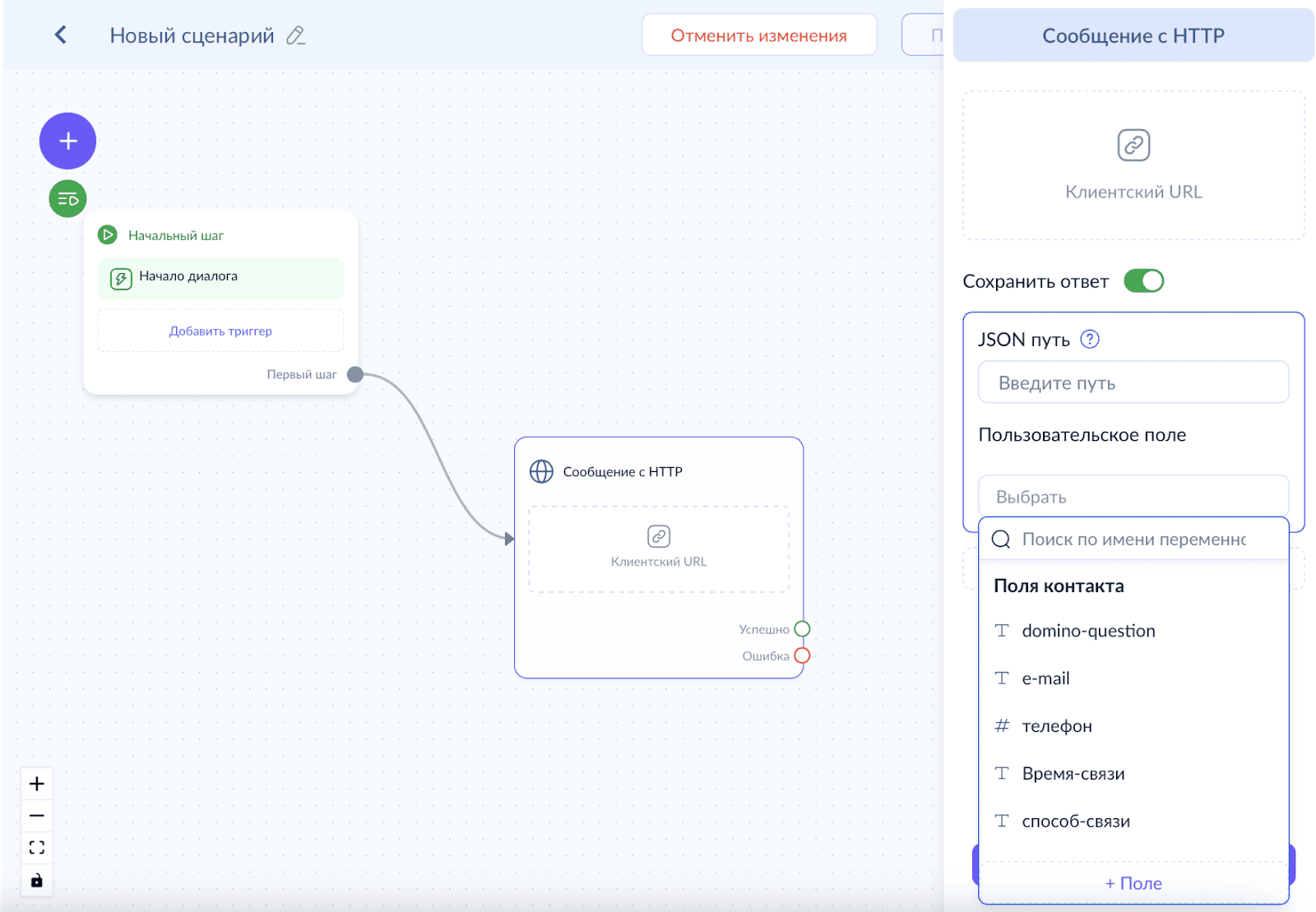Screen dimensions: 1316x912
Task: Select the телефон field
Action: click(x=1133, y=726)
